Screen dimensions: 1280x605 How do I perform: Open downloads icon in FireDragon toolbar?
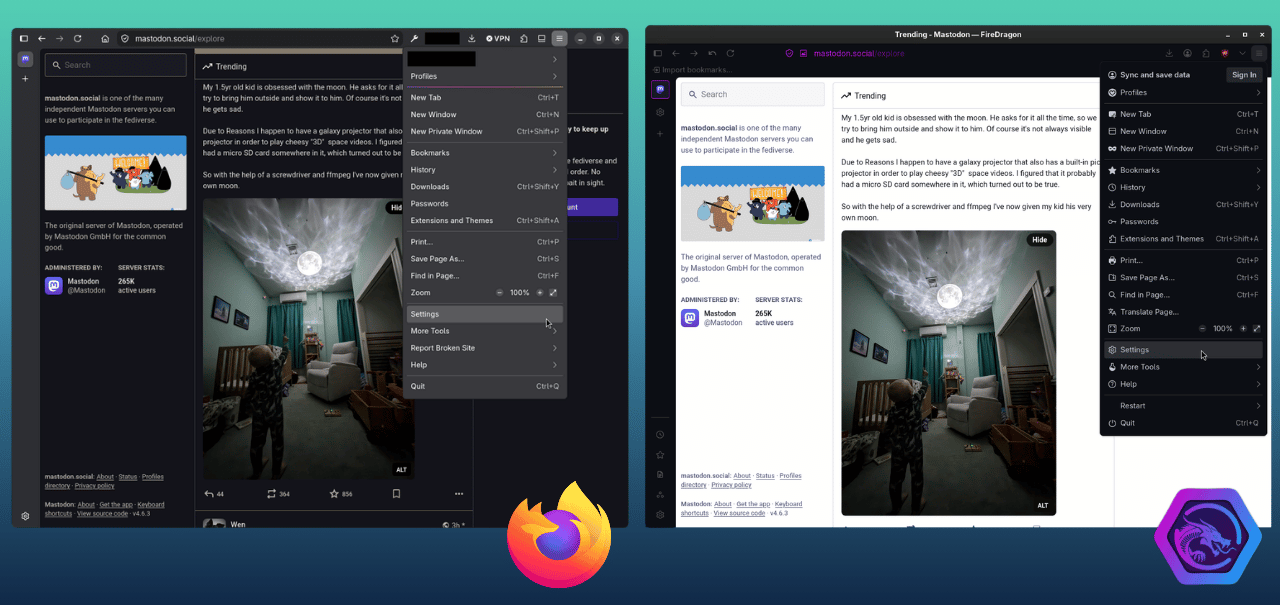(x=1169, y=53)
